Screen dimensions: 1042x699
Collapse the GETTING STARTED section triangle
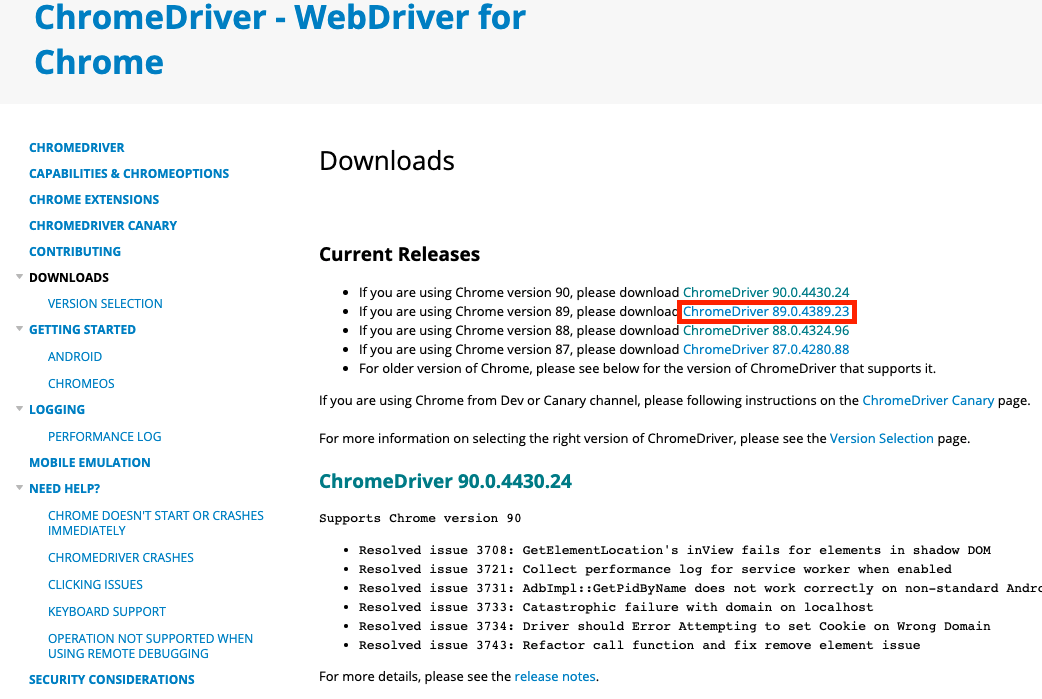tap(19, 329)
